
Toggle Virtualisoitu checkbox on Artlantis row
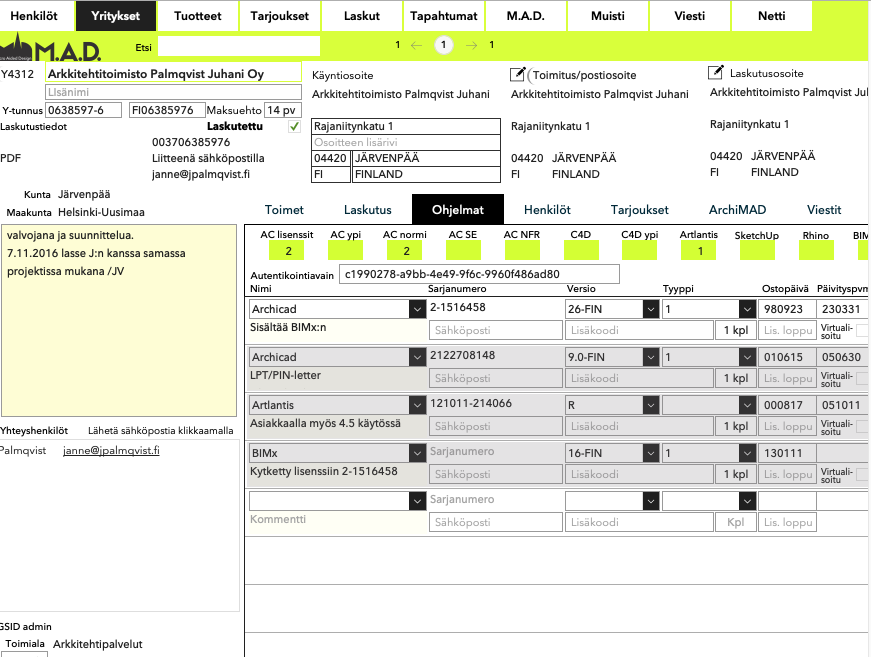[862, 426]
